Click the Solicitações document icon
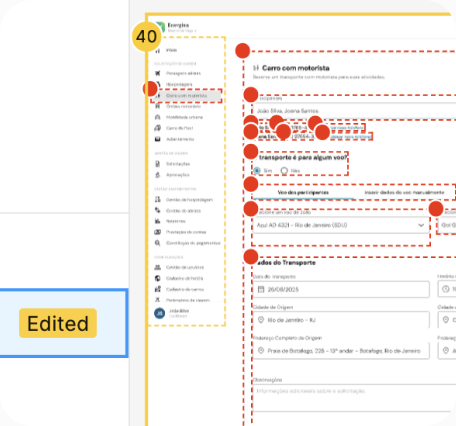Image resolution: width=456 pixels, height=426 pixels. coord(158,164)
